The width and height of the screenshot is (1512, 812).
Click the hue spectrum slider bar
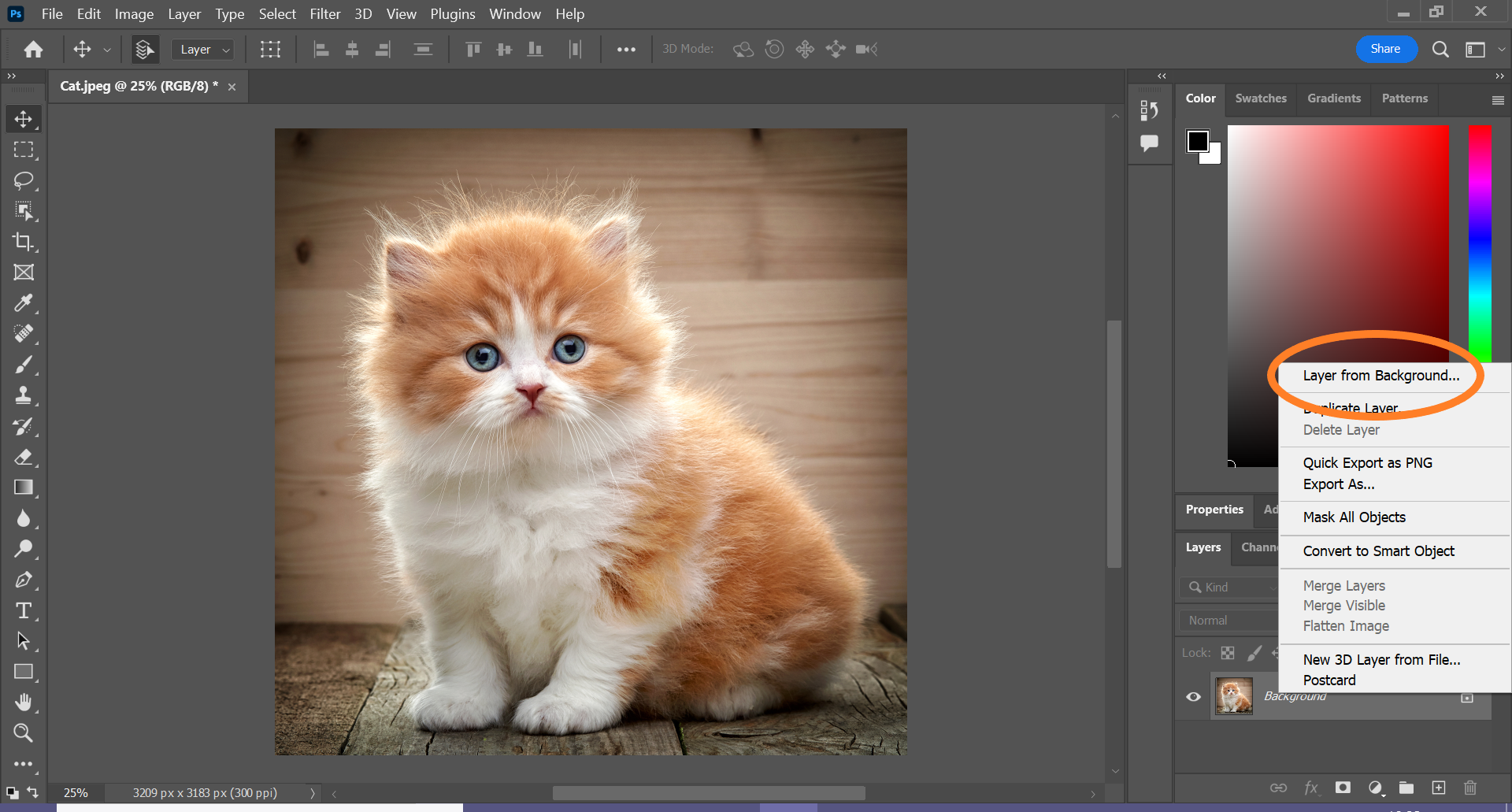[1480, 244]
